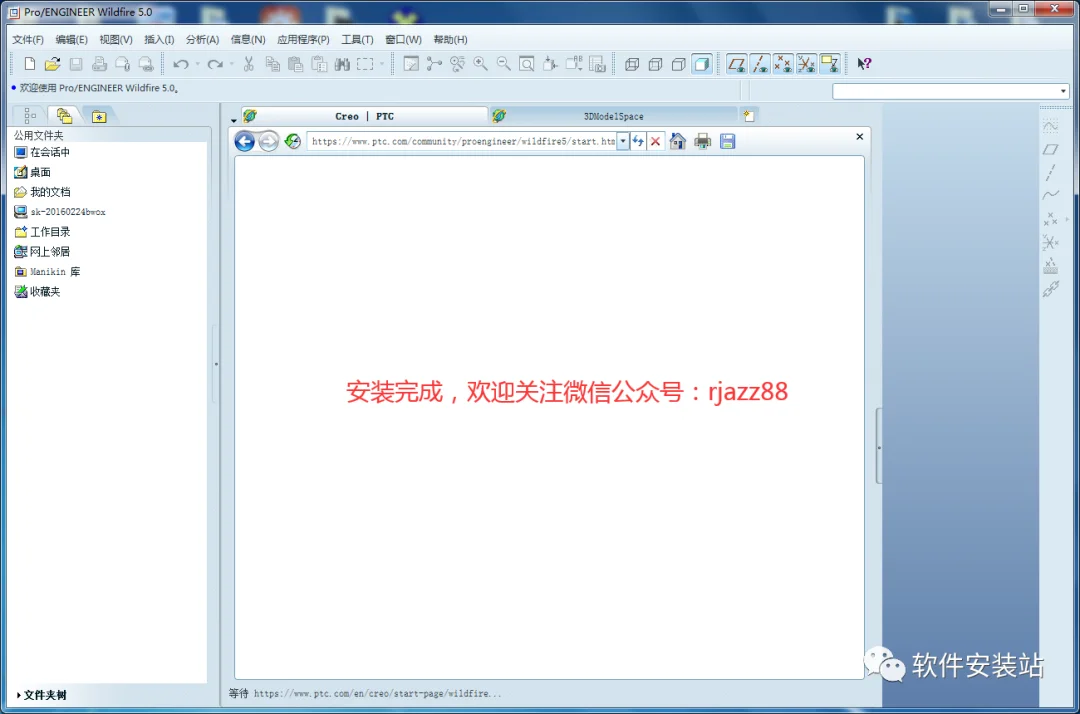Switch to the favorites navigator tab
Viewport: 1080px width, 714px height.
click(x=99, y=116)
